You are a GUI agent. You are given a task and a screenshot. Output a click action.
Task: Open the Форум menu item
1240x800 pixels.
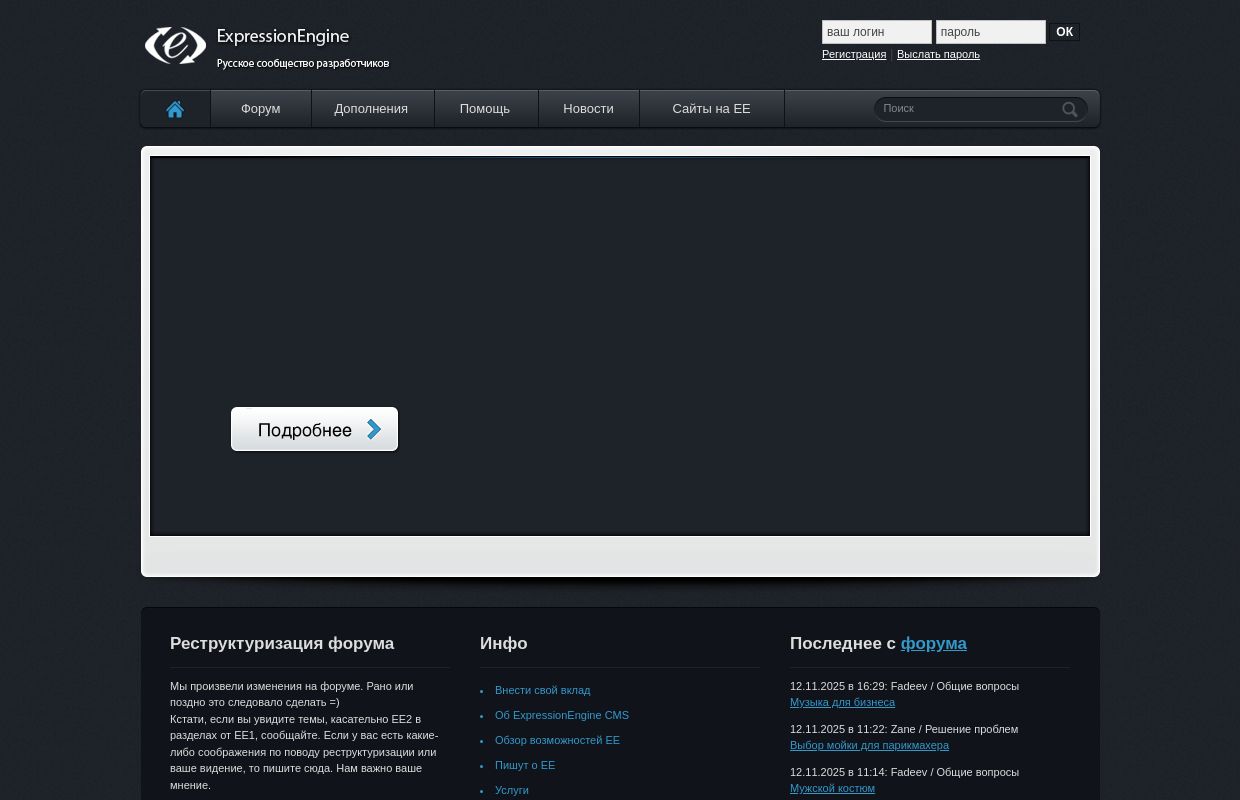click(x=260, y=108)
